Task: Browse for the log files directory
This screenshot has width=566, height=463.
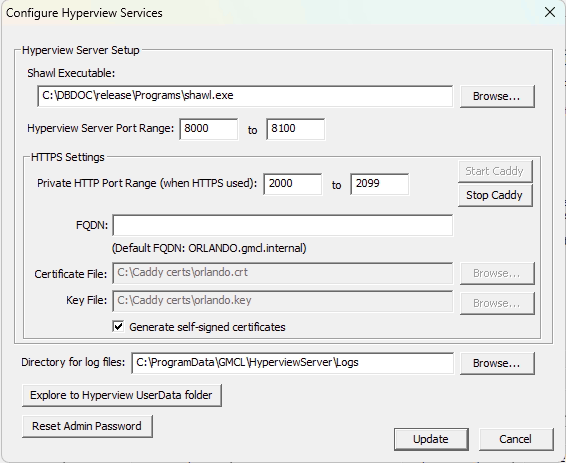Action: [497, 363]
